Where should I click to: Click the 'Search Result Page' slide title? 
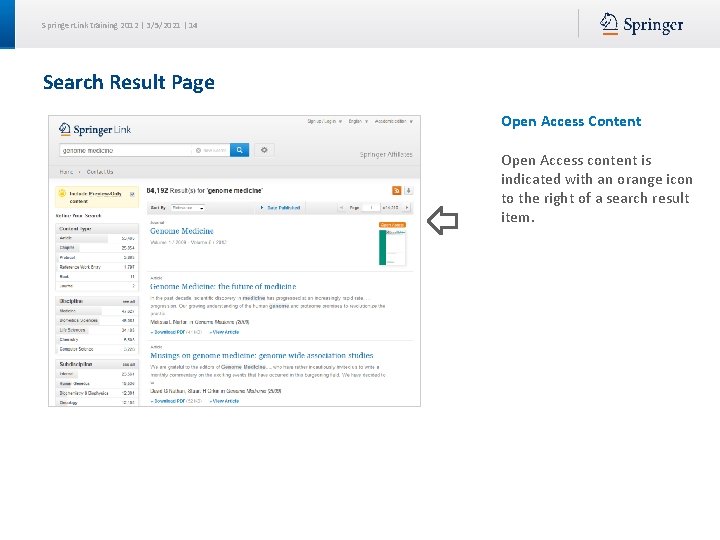point(129,83)
